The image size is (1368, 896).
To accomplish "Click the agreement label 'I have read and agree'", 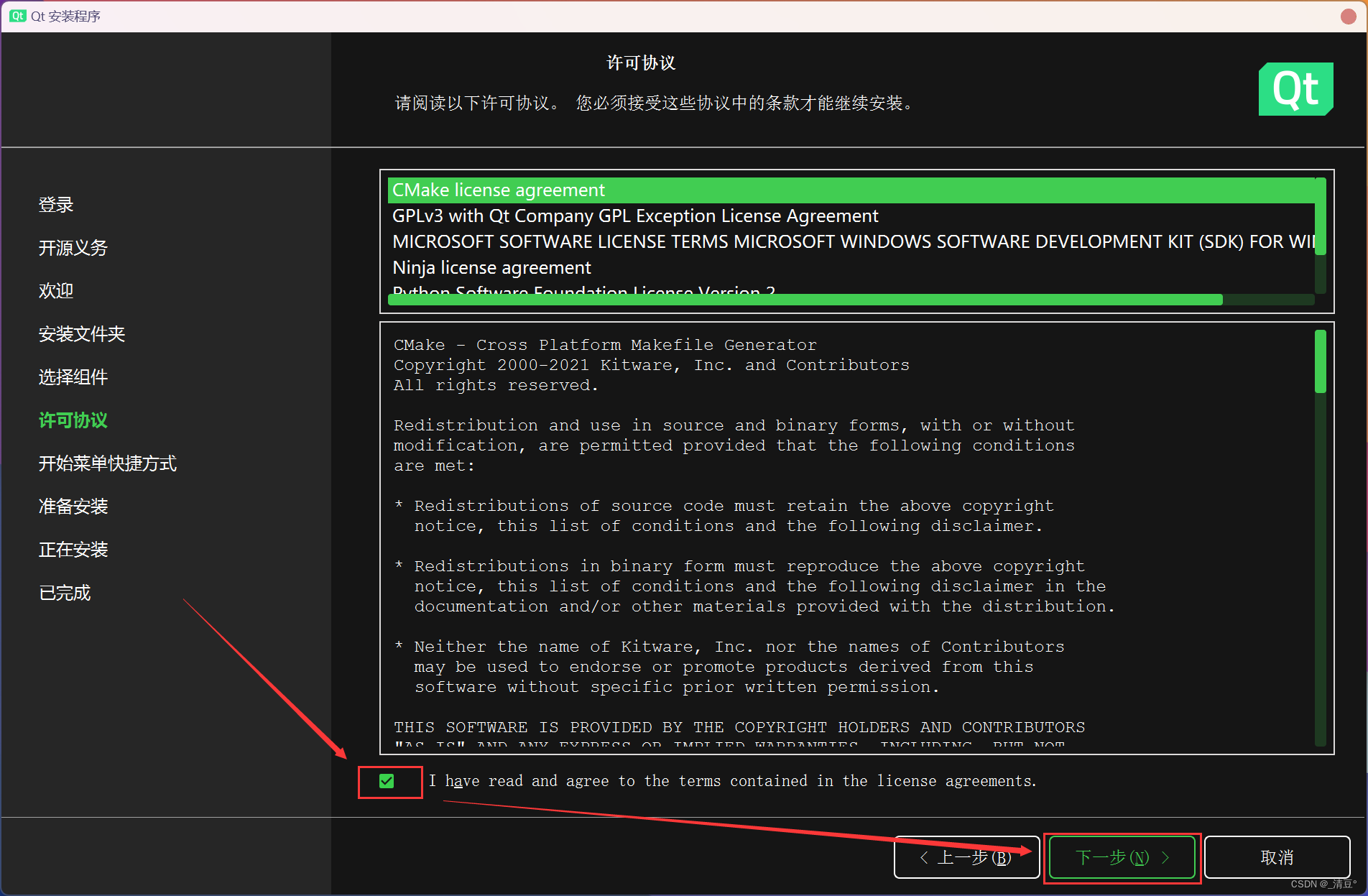I will (733, 781).
